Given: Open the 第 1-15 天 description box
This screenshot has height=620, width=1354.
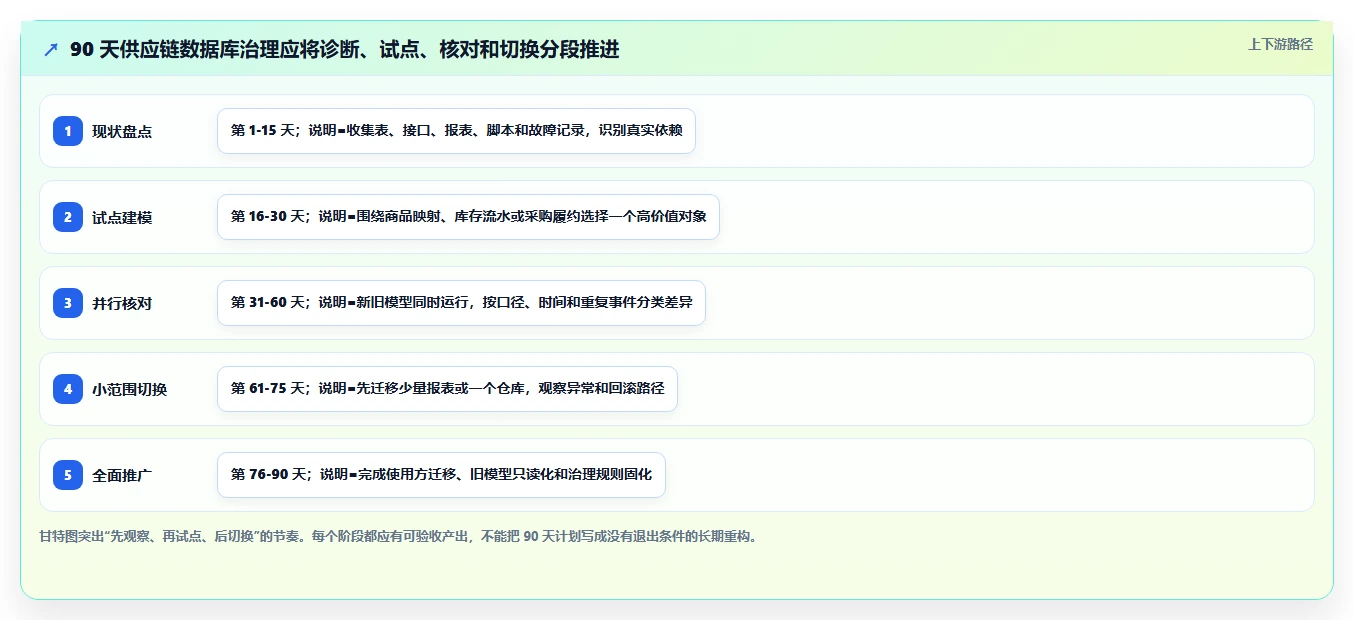Looking at the screenshot, I should [456, 131].
